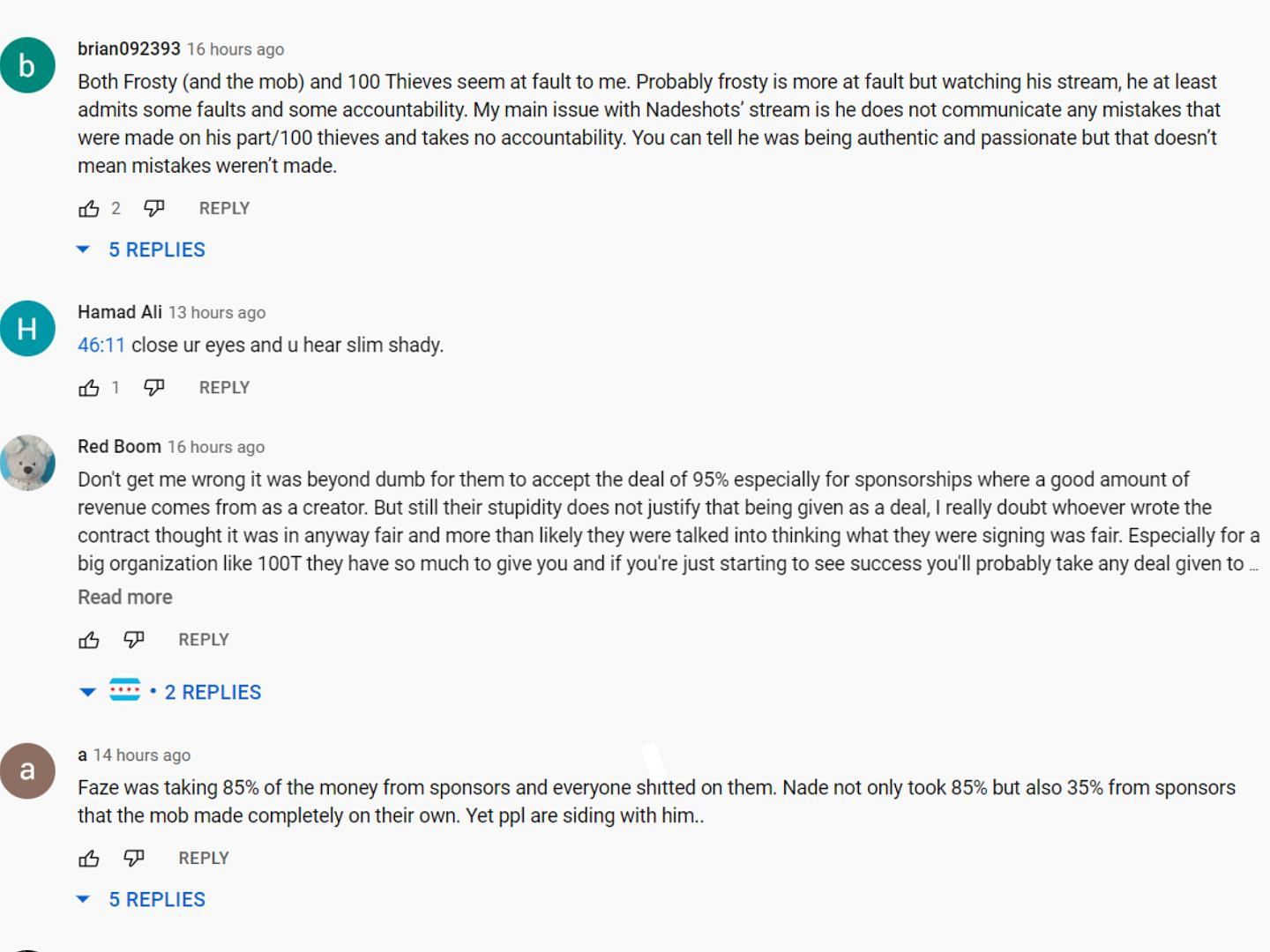Expand 2 replies under Red Boom's comment
The width and height of the screenshot is (1270, 952).
[212, 693]
